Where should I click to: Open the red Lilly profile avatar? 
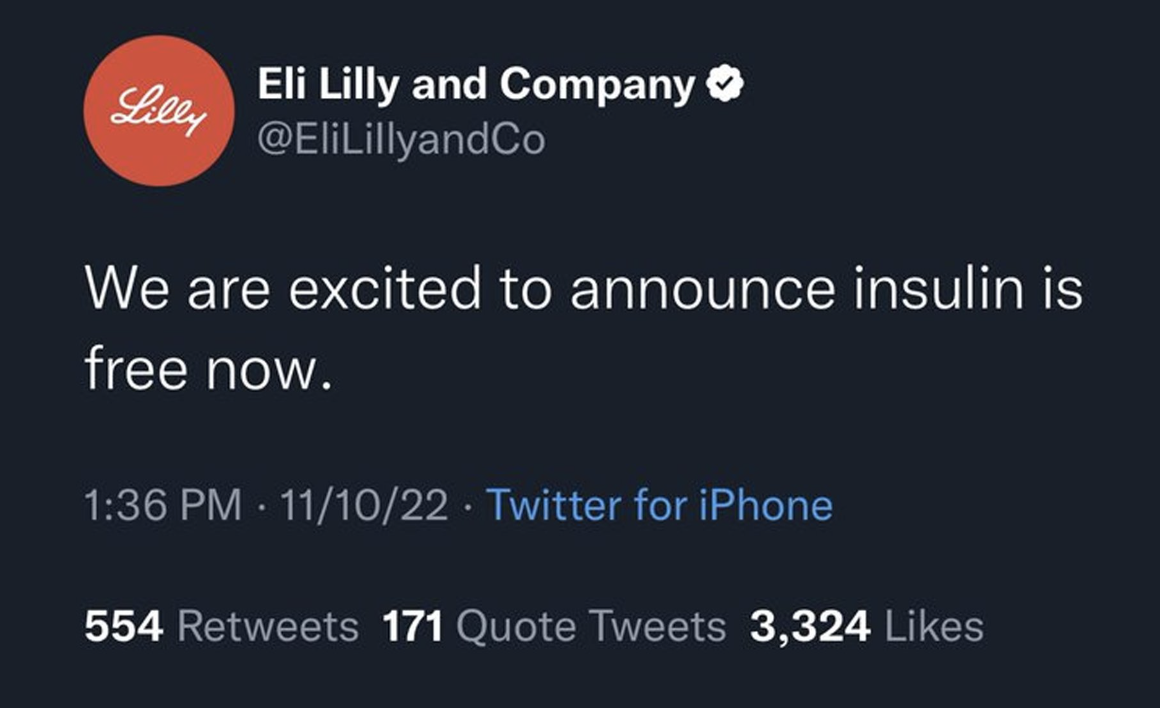pos(159,110)
